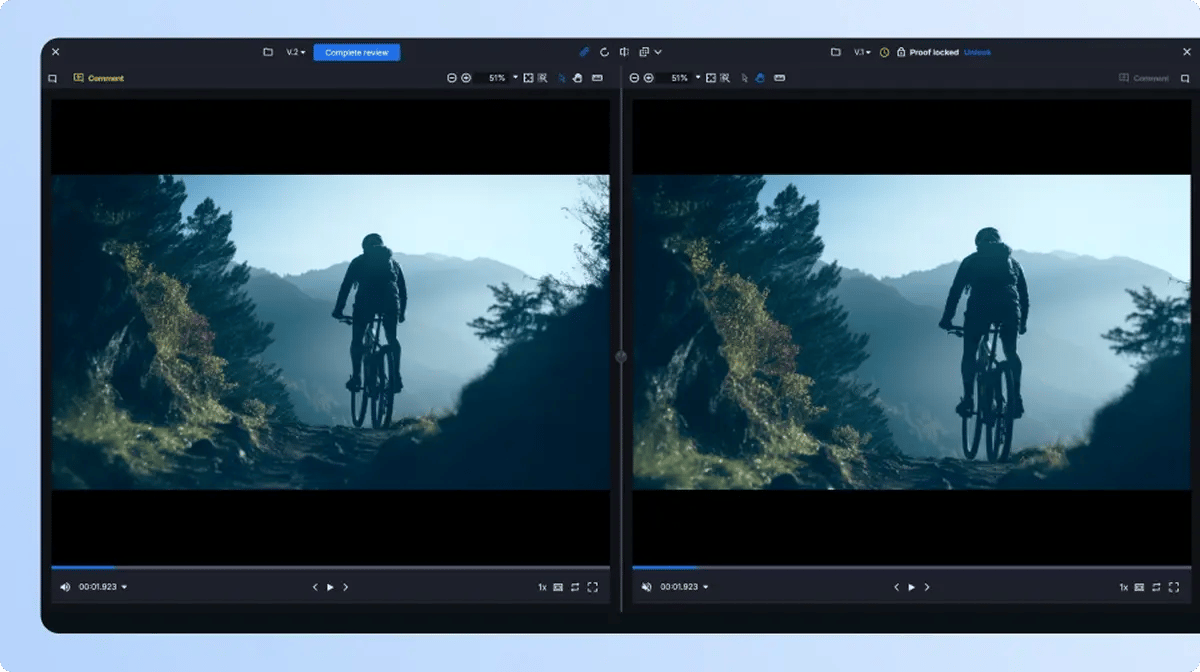Click the lock icon beside Proof locked
The height and width of the screenshot is (672, 1200).
tap(900, 52)
